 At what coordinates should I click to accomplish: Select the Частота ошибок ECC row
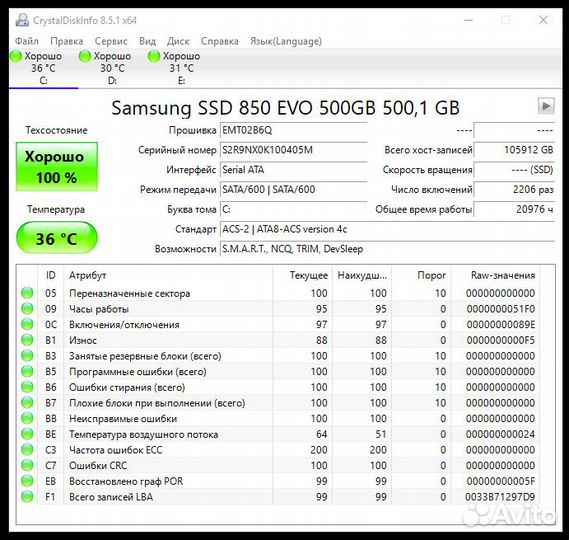pos(278,450)
